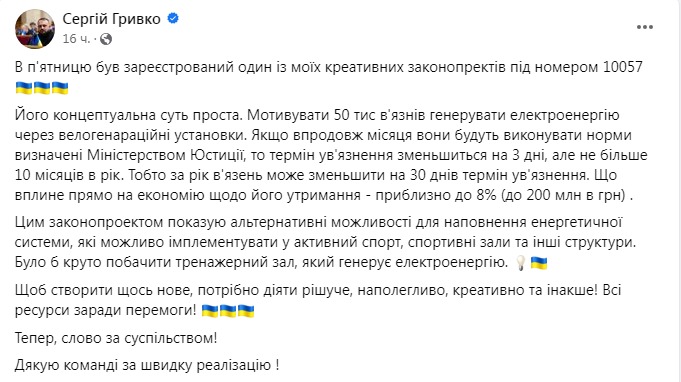Open Сергій Гривко's profile picture
This screenshot has height=382, width=681.
[x=35, y=29]
